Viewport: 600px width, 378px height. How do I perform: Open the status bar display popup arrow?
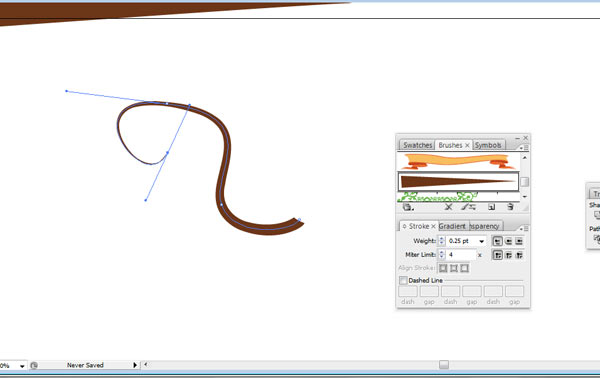click(x=135, y=365)
